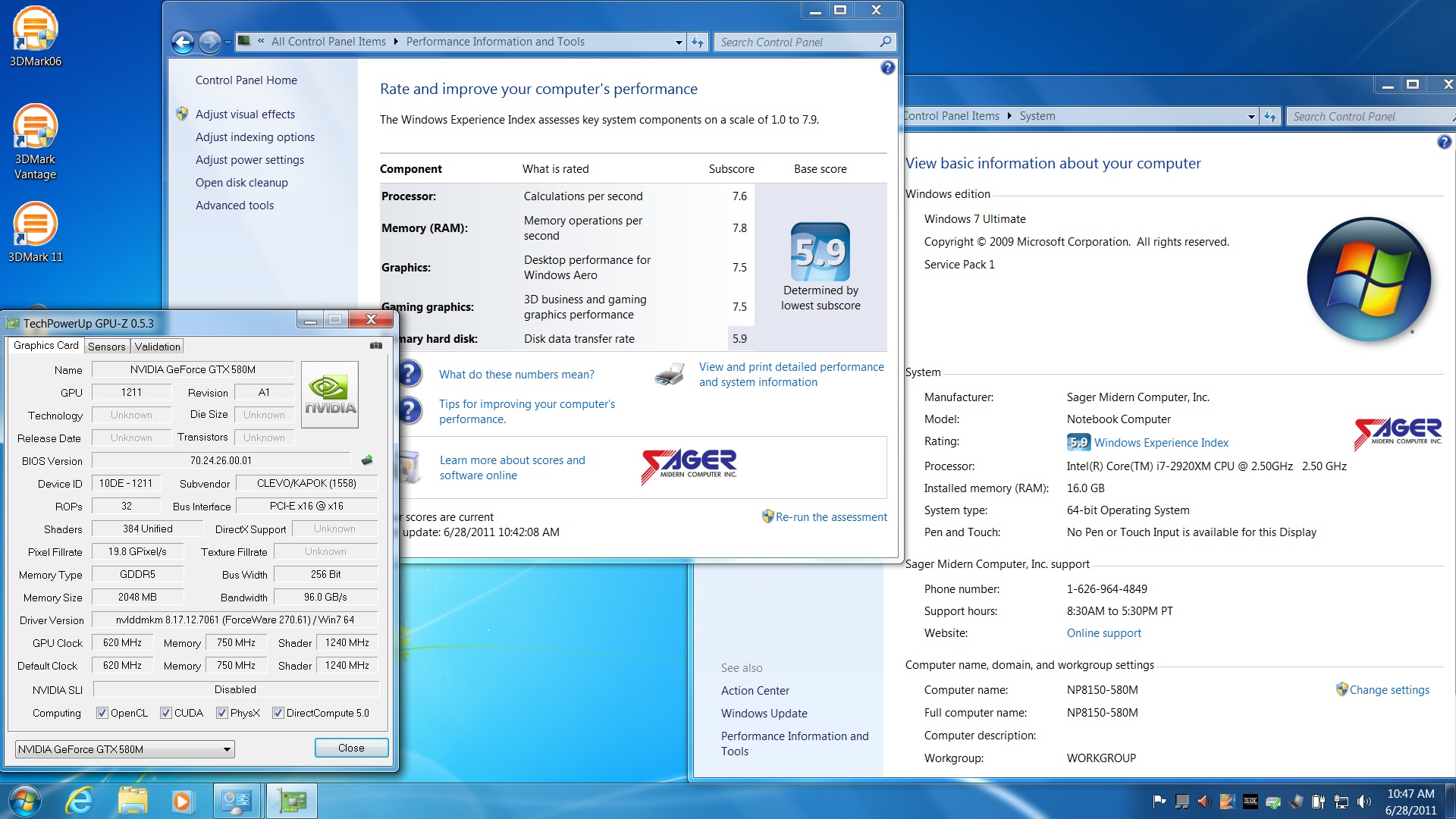
Task: Click the GPU name field NVIDIA GeForce GTX 580M
Action: [193, 369]
